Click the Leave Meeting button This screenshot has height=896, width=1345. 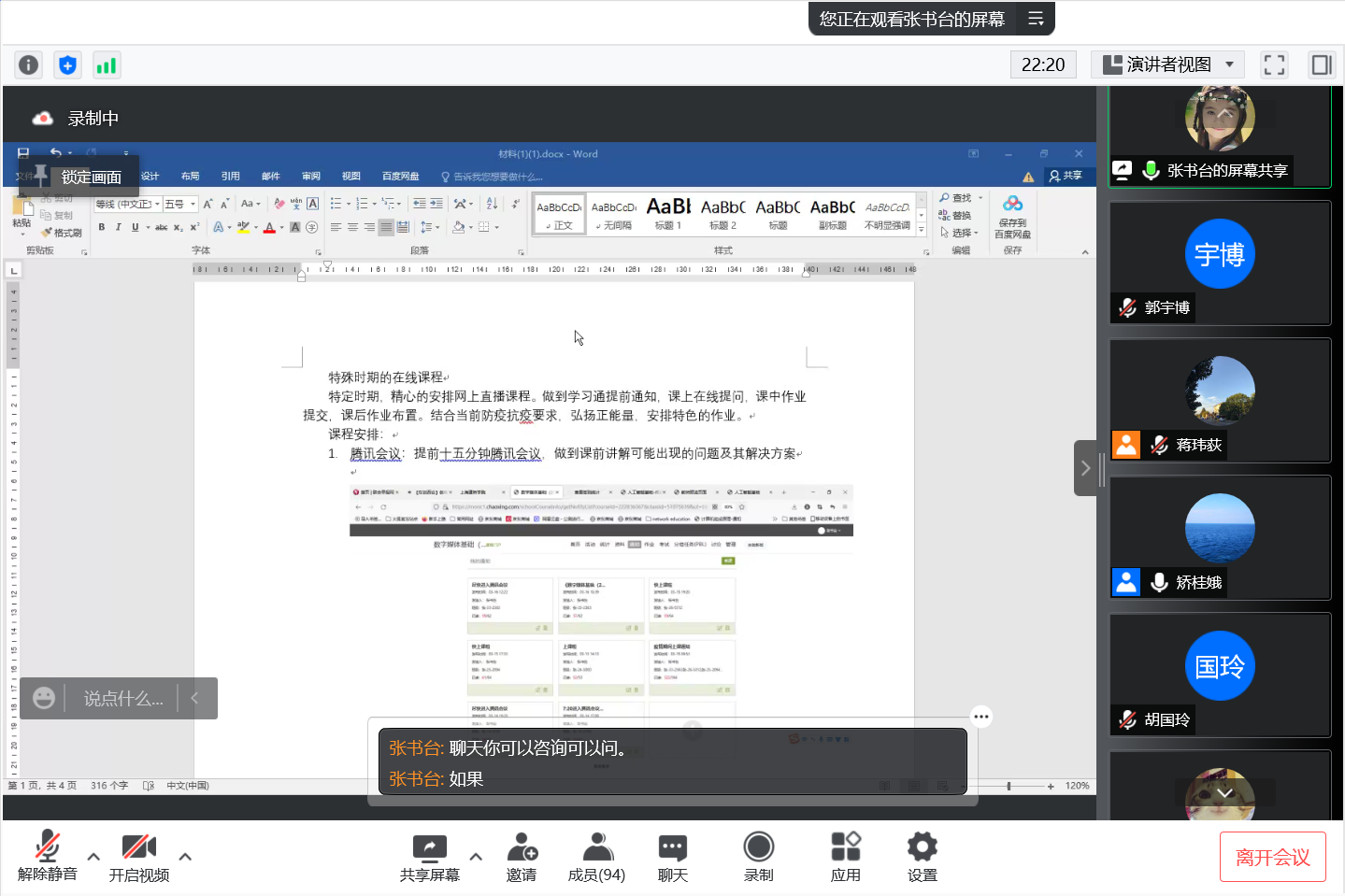[x=1272, y=857]
